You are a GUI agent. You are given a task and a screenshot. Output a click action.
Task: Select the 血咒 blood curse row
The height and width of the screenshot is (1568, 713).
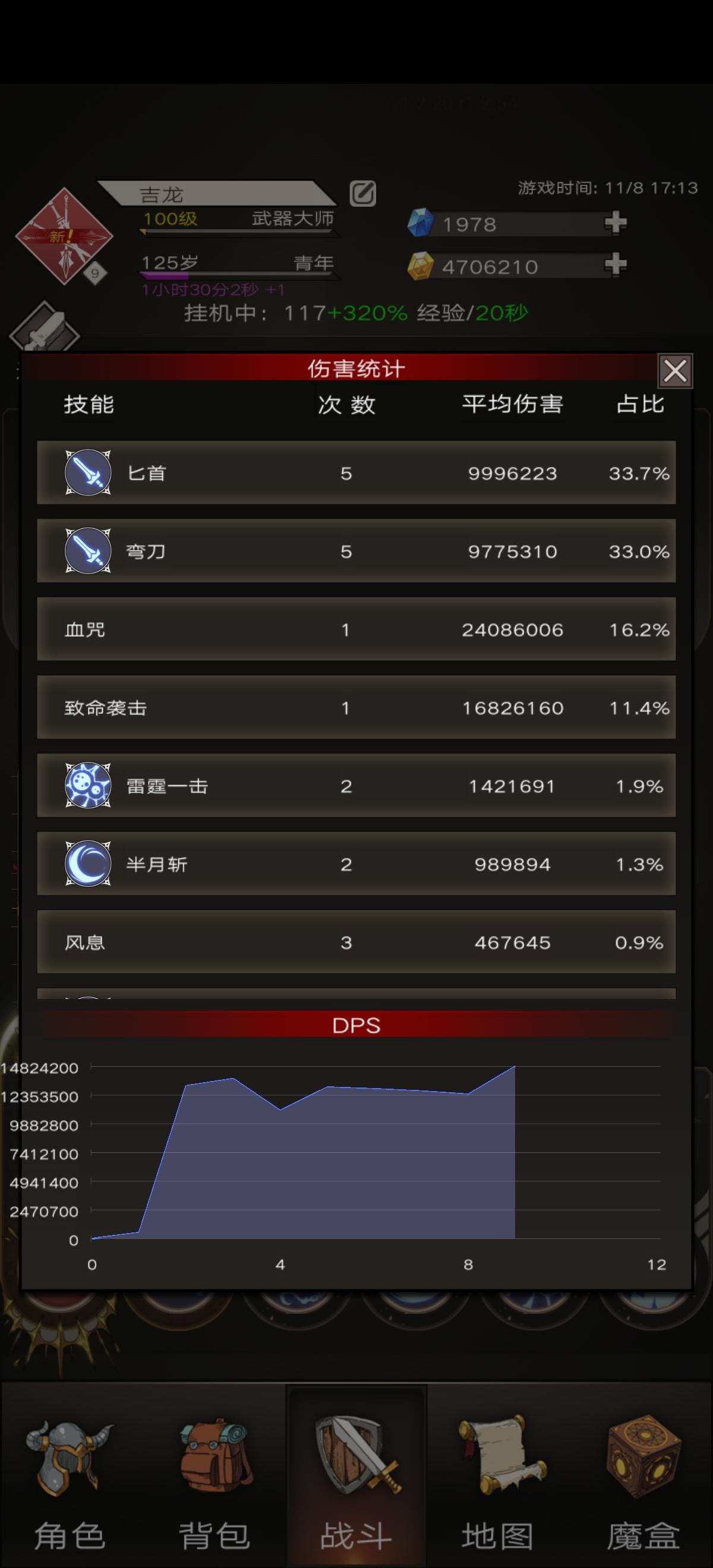[x=356, y=629]
